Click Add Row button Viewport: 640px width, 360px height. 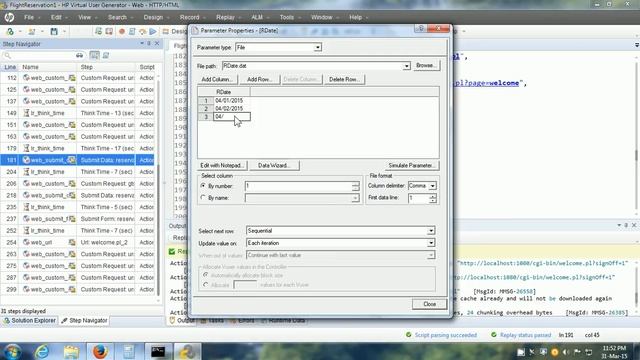[x=260, y=80]
